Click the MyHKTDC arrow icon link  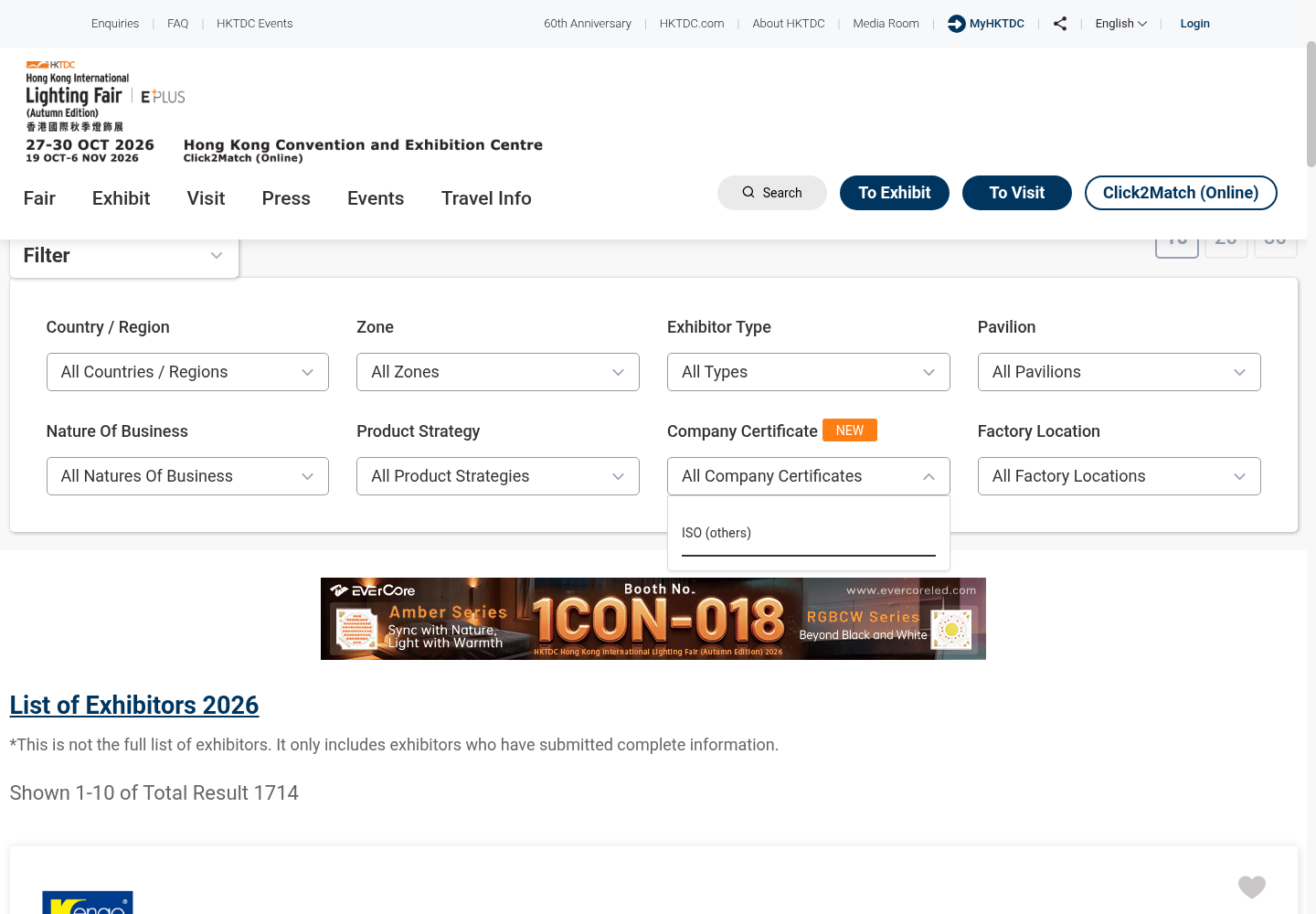(986, 24)
